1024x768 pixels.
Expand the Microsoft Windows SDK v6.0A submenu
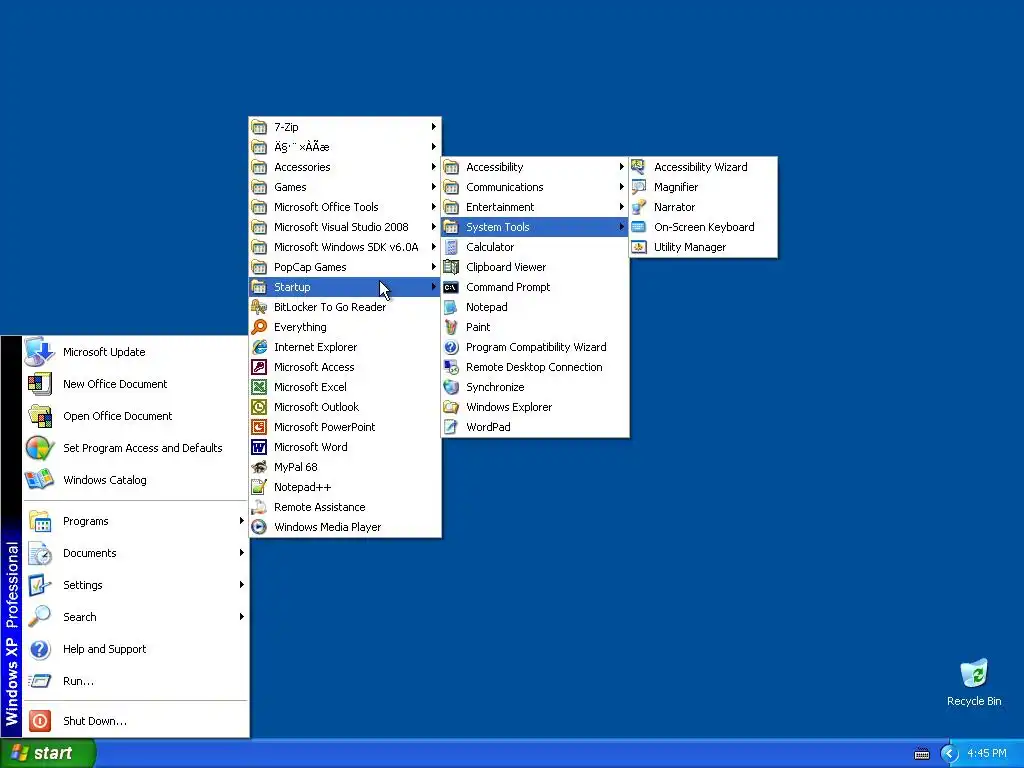[345, 247]
